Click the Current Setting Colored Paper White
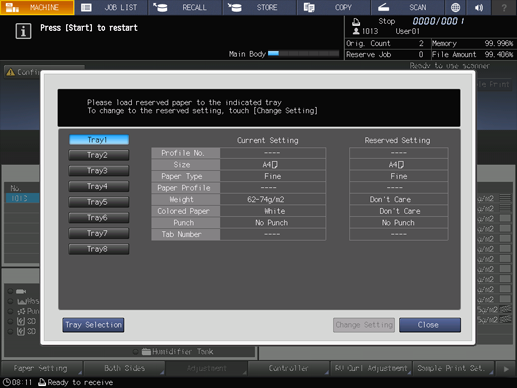This screenshot has width=517, height=388. 273,211
